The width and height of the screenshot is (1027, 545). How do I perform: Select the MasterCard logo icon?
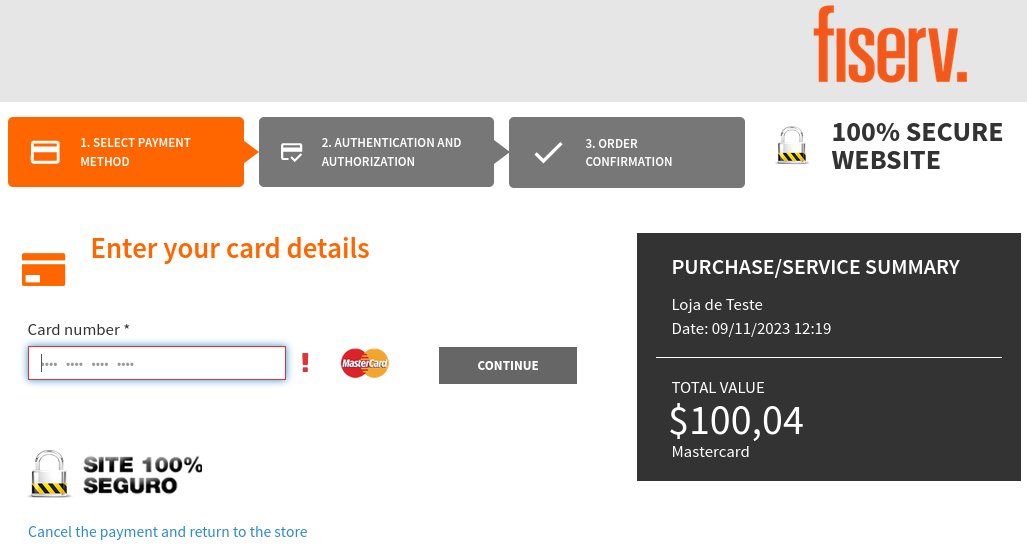(x=365, y=363)
